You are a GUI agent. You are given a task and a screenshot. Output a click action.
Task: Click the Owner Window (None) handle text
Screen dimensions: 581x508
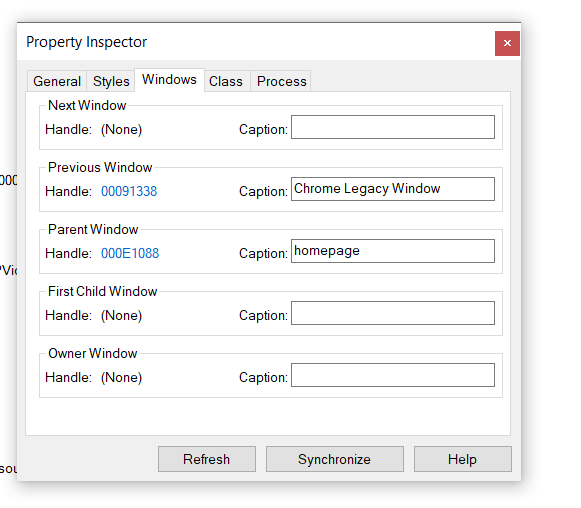coord(122,377)
